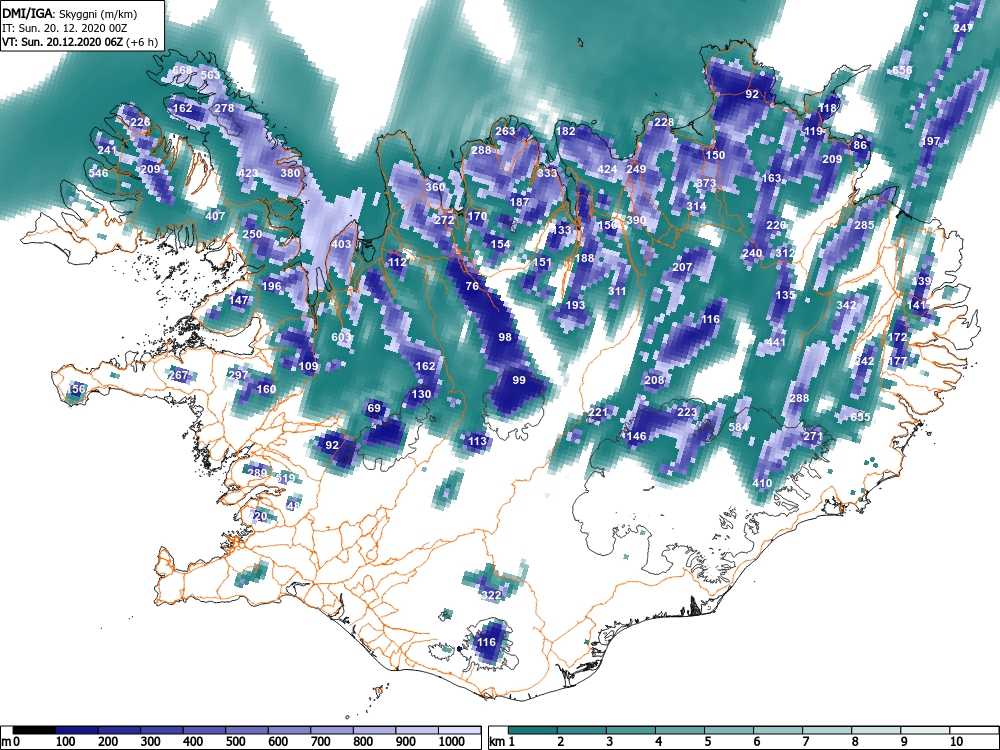Viewport: 1000px width, 750px height.
Task: Pick the palest lavender swatch right of 1000 m
Action: tap(459, 730)
